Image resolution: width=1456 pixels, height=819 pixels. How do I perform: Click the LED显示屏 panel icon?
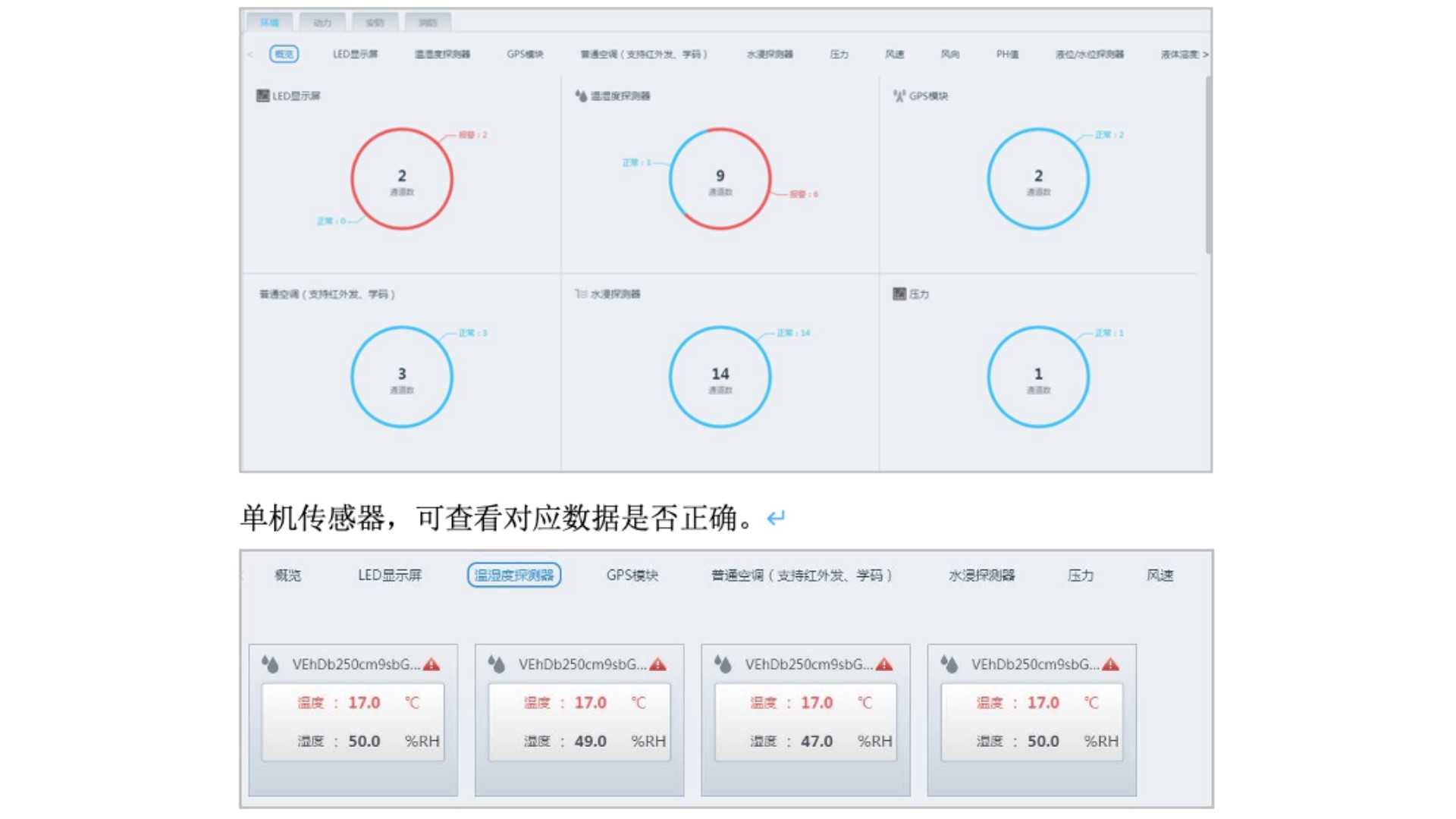point(262,96)
